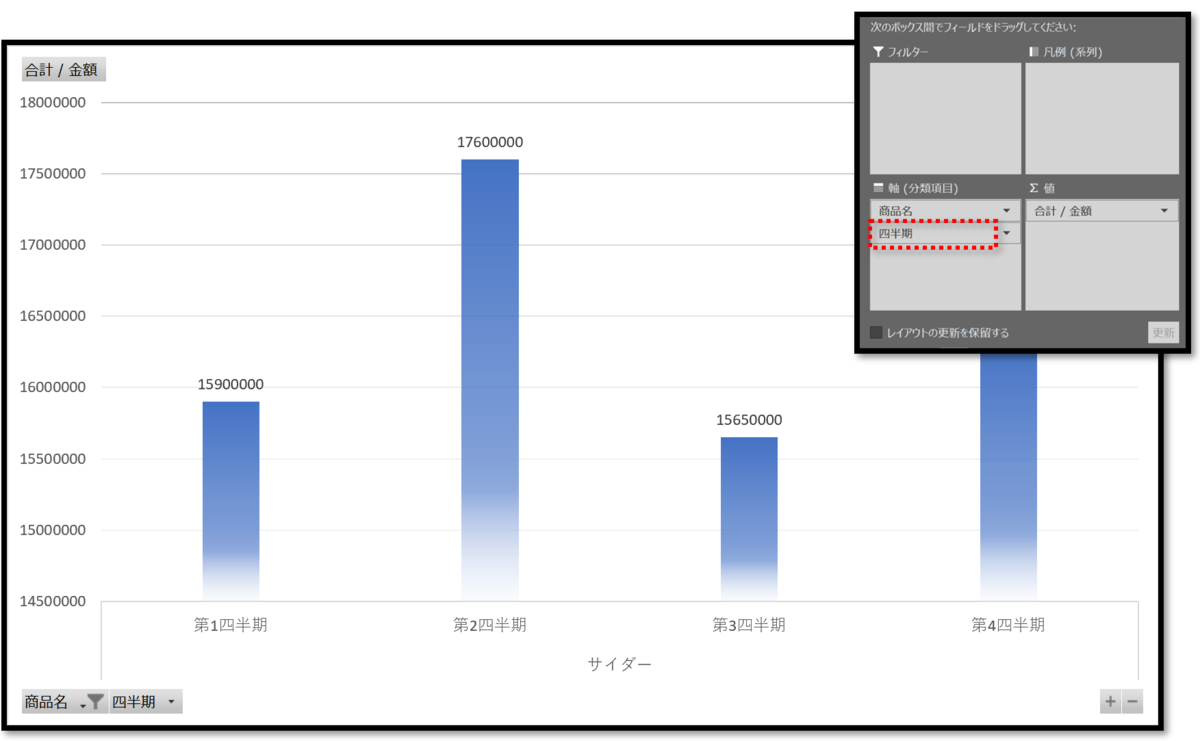Toggle レイアウトの更新を保留する checkbox

(x=877, y=332)
